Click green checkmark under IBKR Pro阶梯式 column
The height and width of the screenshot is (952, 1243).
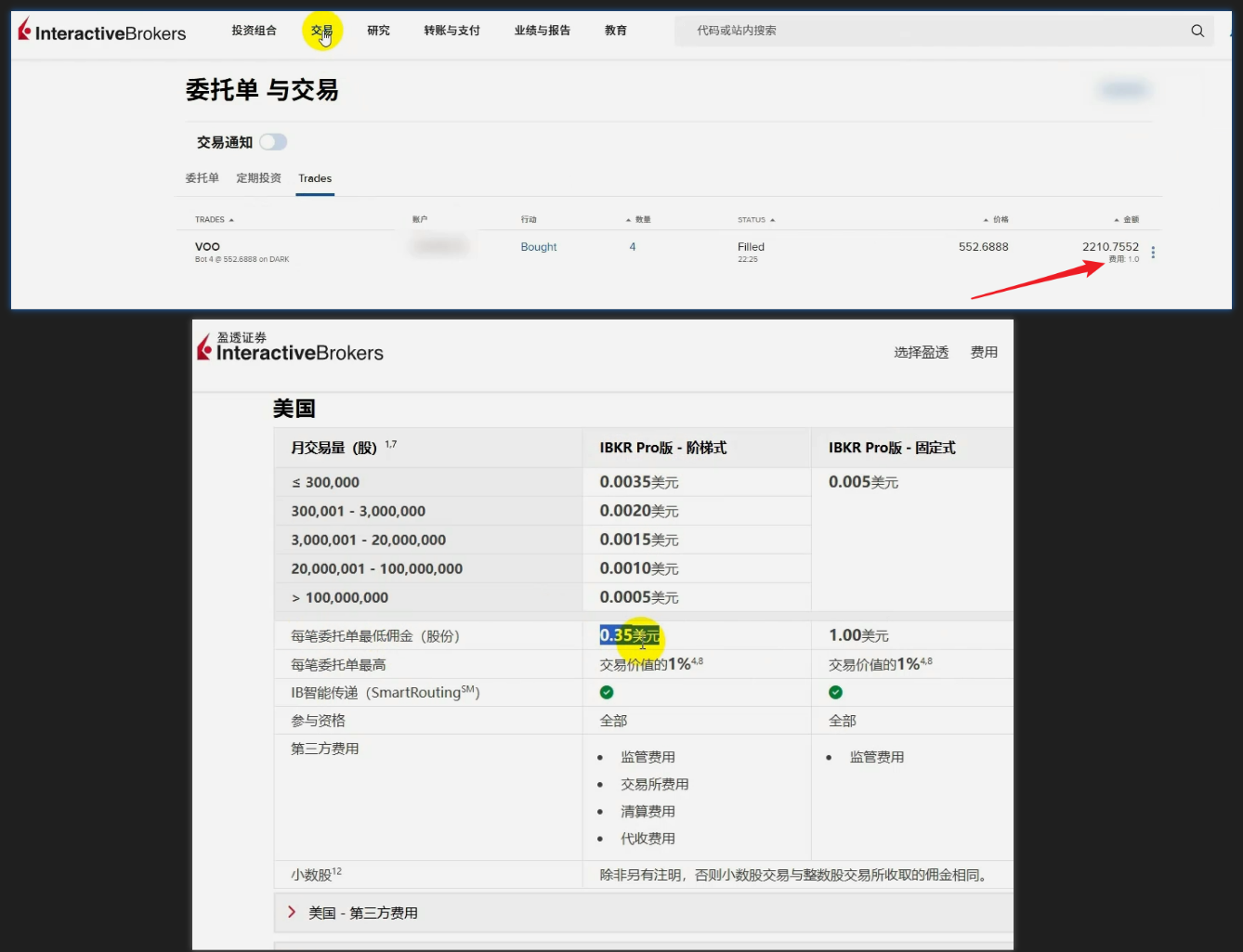click(607, 692)
